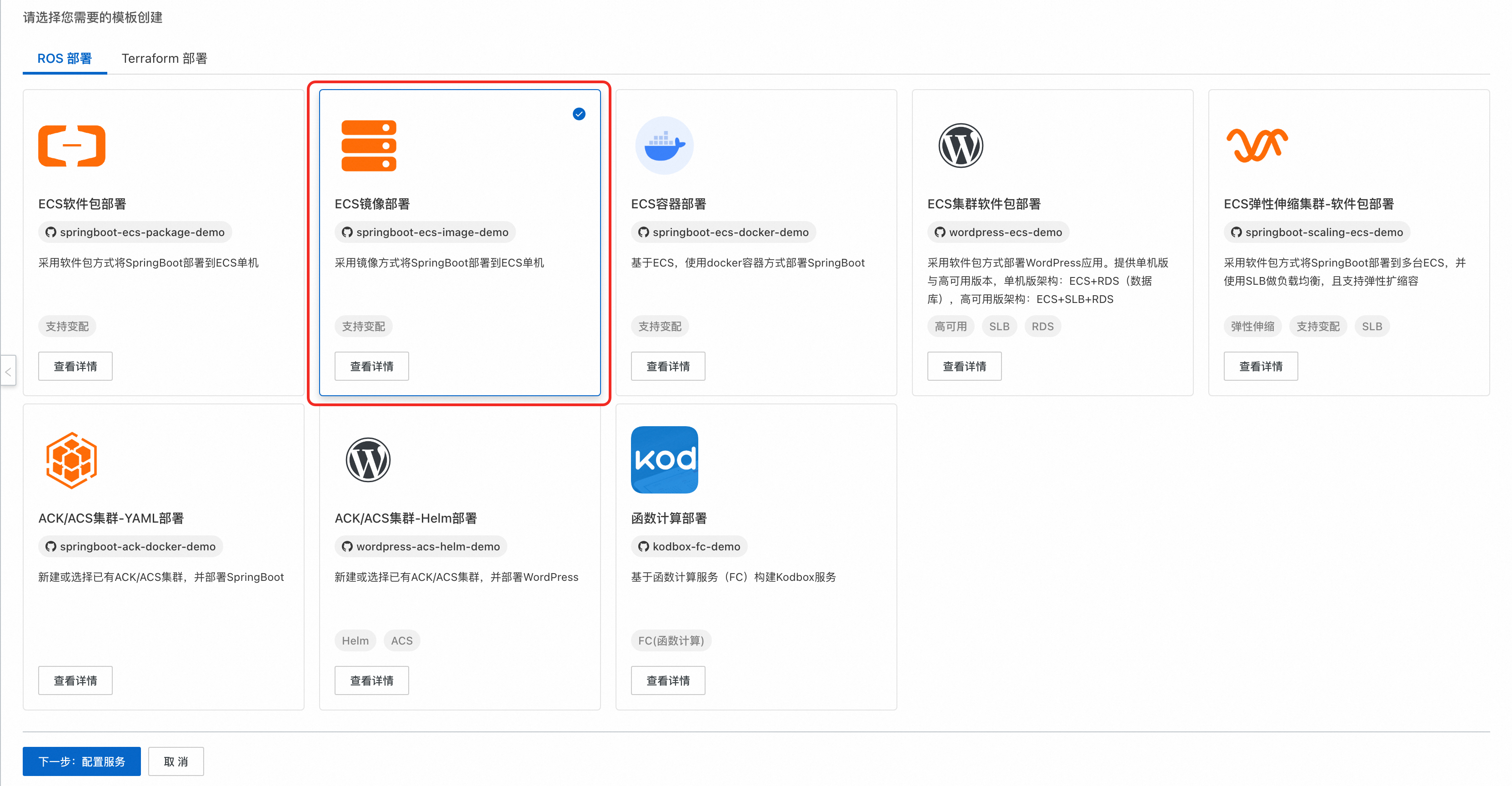Click the orange ECS软件包部署 bracket icon

pos(72,146)
